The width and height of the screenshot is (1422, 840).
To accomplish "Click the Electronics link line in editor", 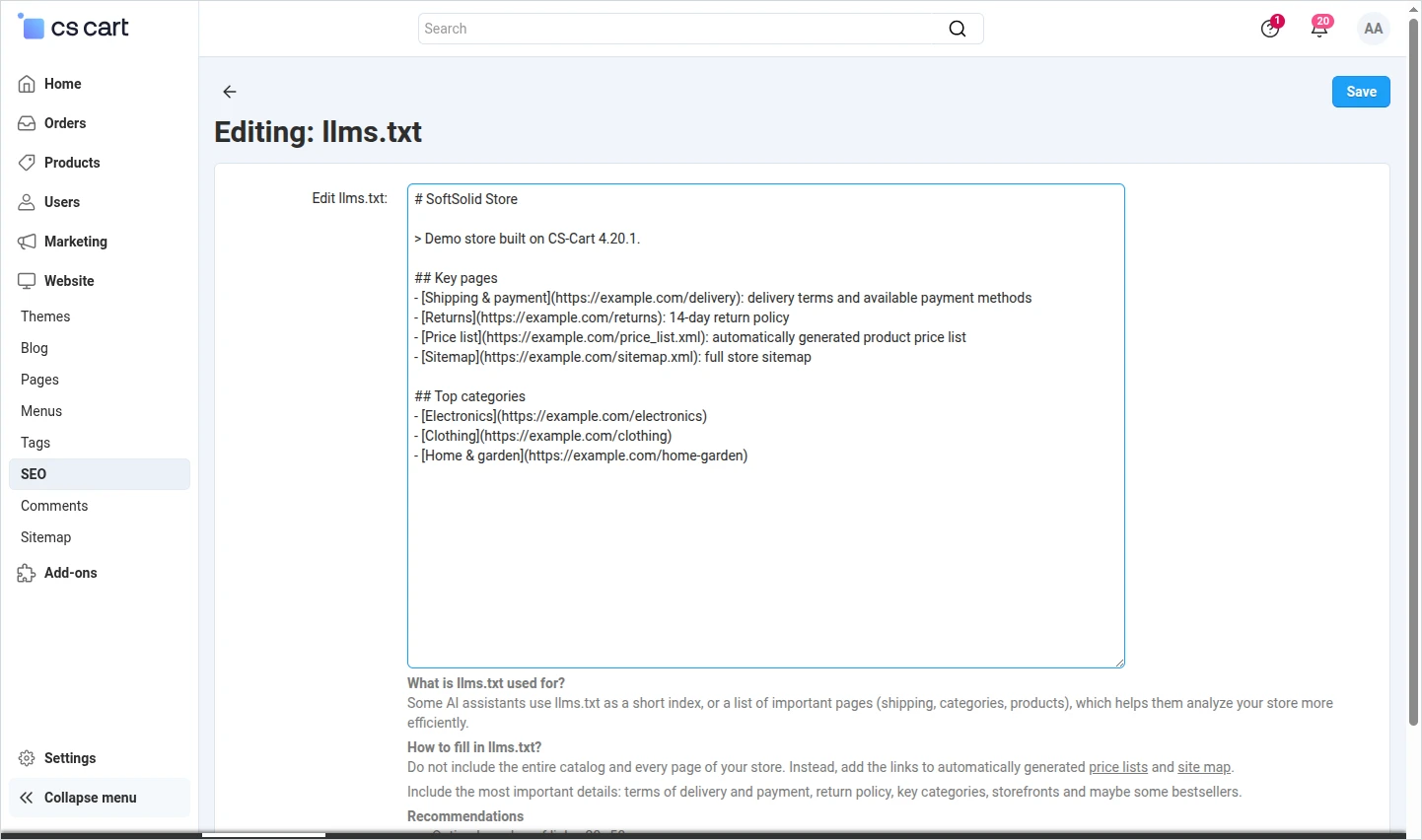I will [560, 416].
